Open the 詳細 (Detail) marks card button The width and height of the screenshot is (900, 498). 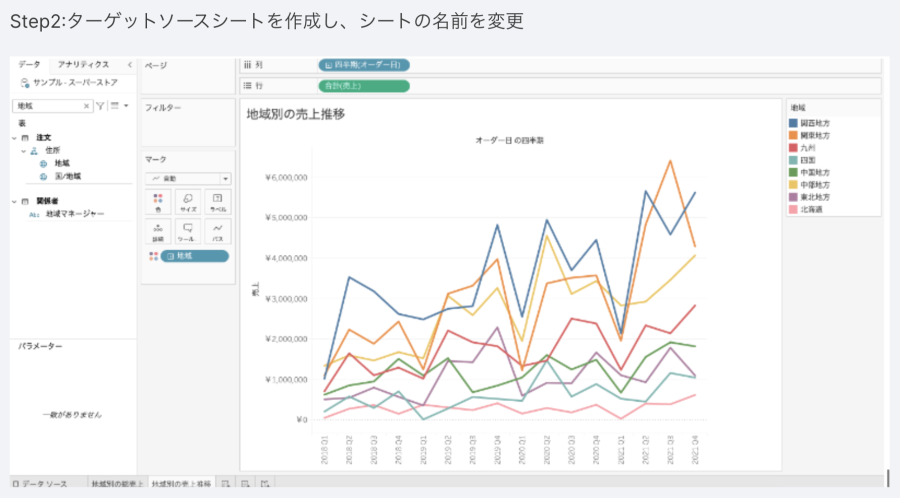click(157, 232)
